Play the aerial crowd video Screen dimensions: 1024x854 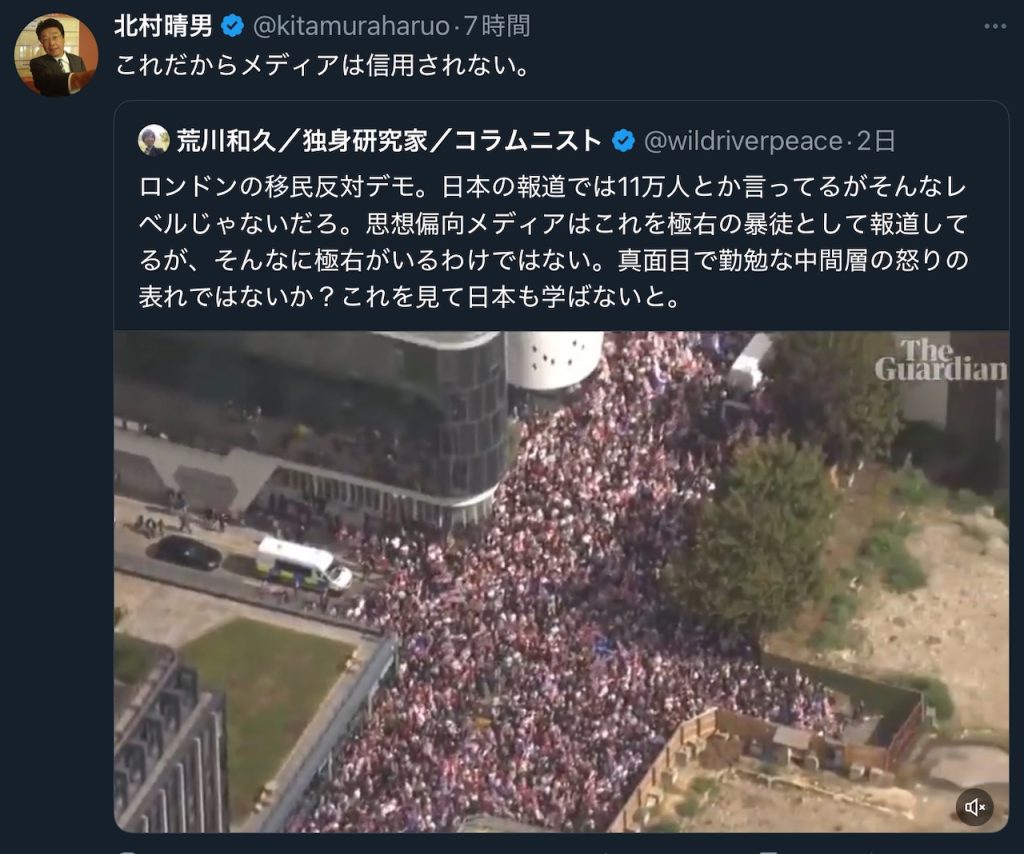[562, 581]
